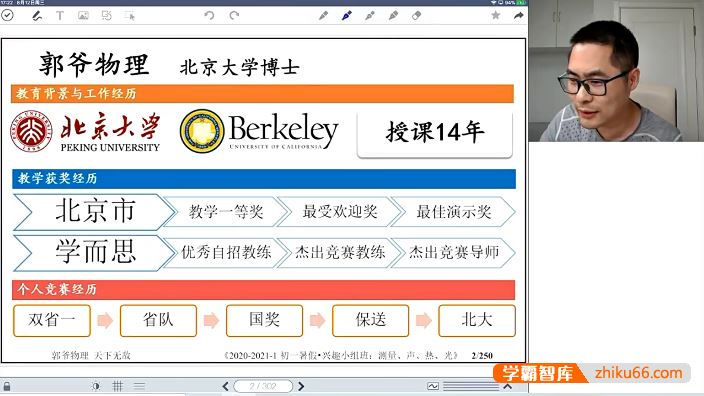Choose the blue fountain pen

pyautogui.click(x=347, y=16)
